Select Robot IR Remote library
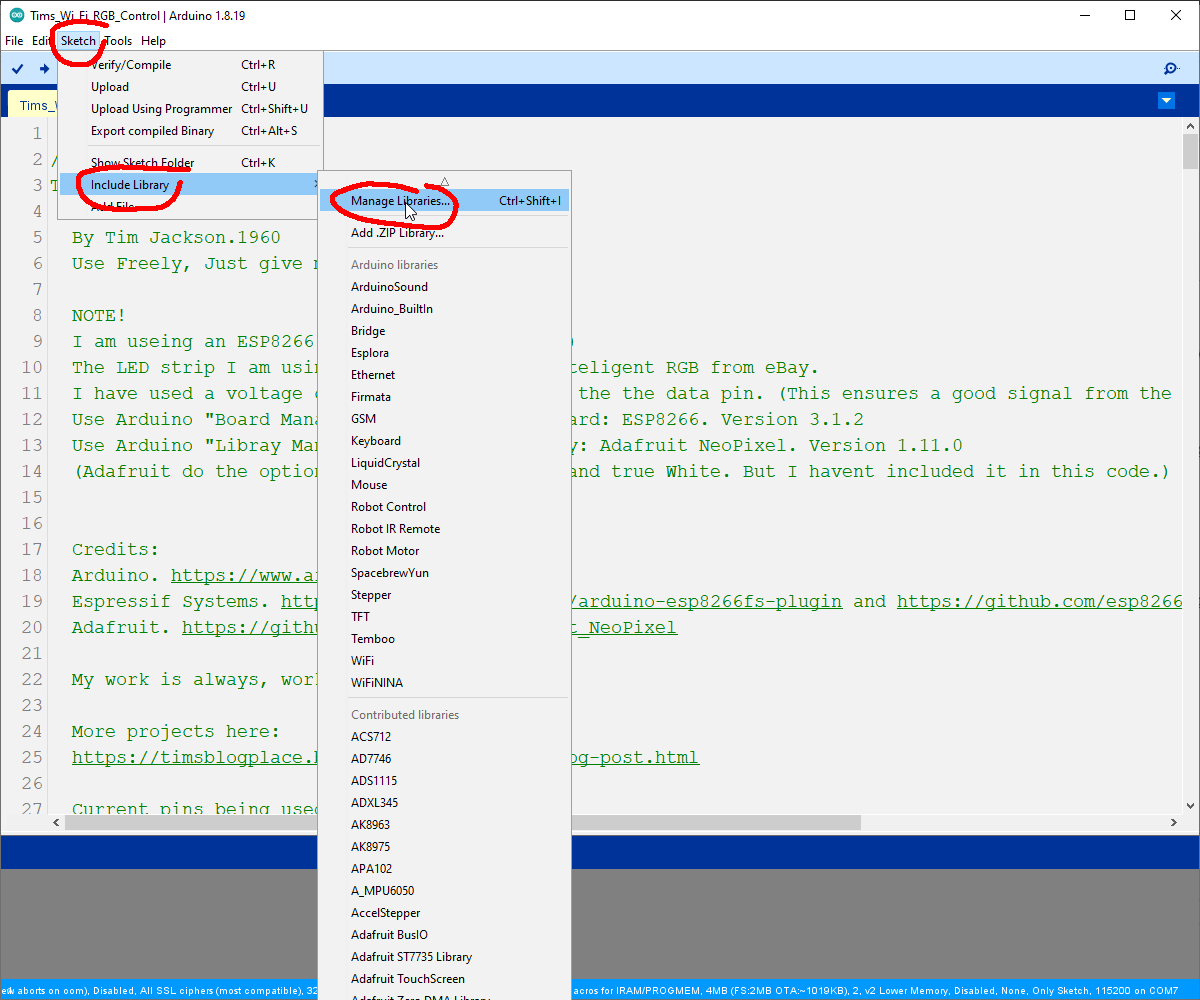1200x1000 pixels. [x=444, y=529]
